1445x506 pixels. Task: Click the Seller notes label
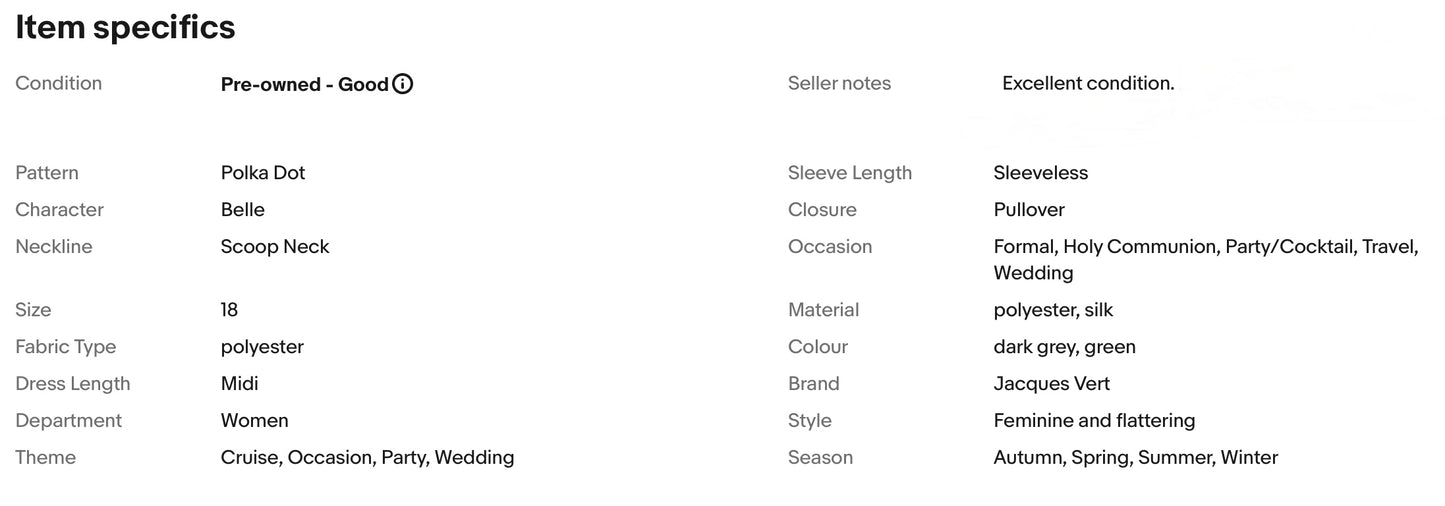839,84
